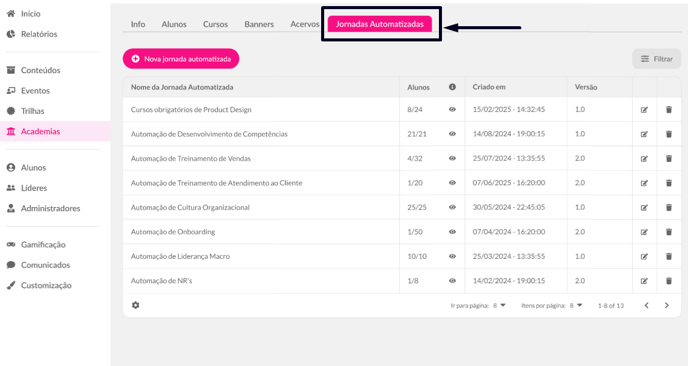The height and width of the screenshot is (366, 688).
Task: Click the Automação de Liderança Macro name
Action: pos(180,256)
